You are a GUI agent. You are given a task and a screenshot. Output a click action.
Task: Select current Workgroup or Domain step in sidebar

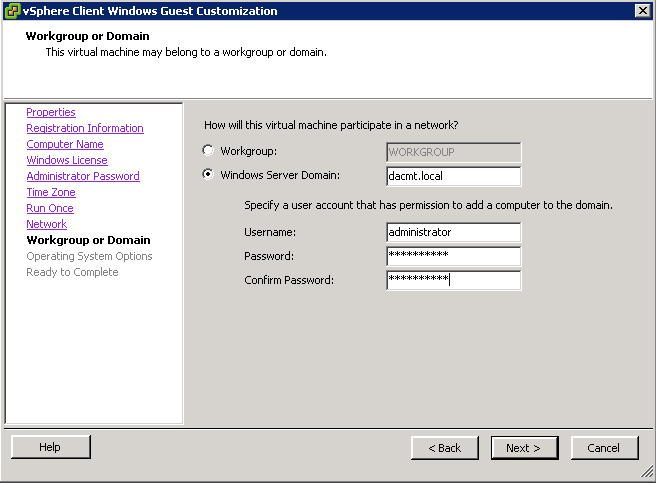coord(88,240)
